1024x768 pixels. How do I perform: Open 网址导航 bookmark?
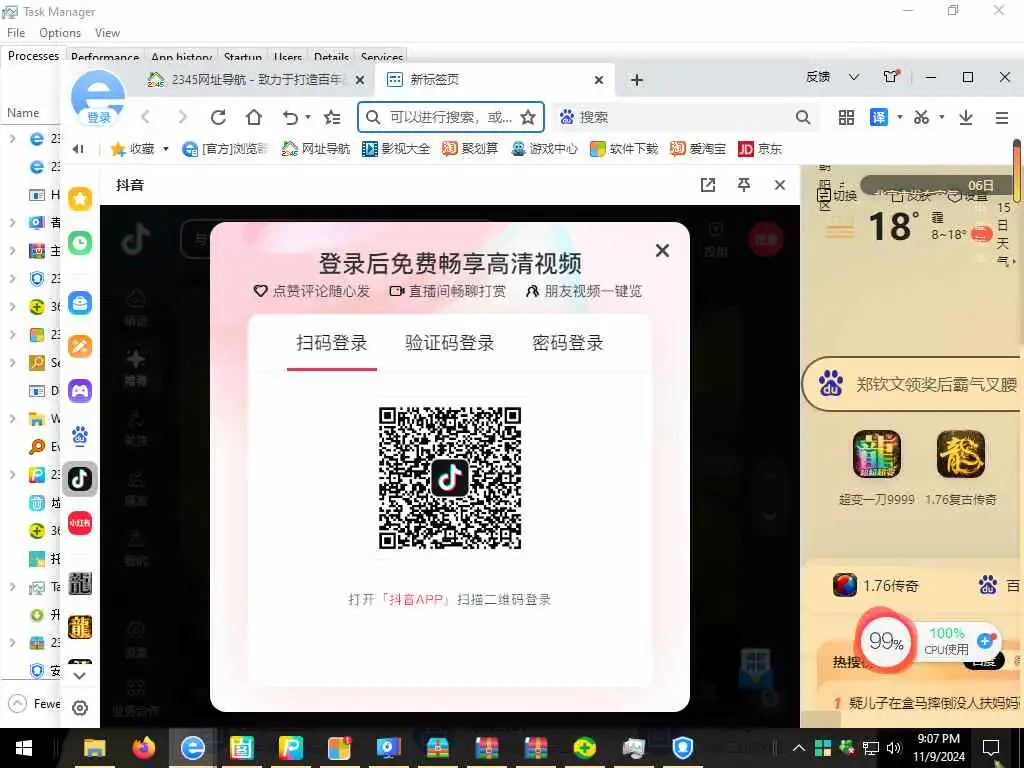(x=316, y=149)
